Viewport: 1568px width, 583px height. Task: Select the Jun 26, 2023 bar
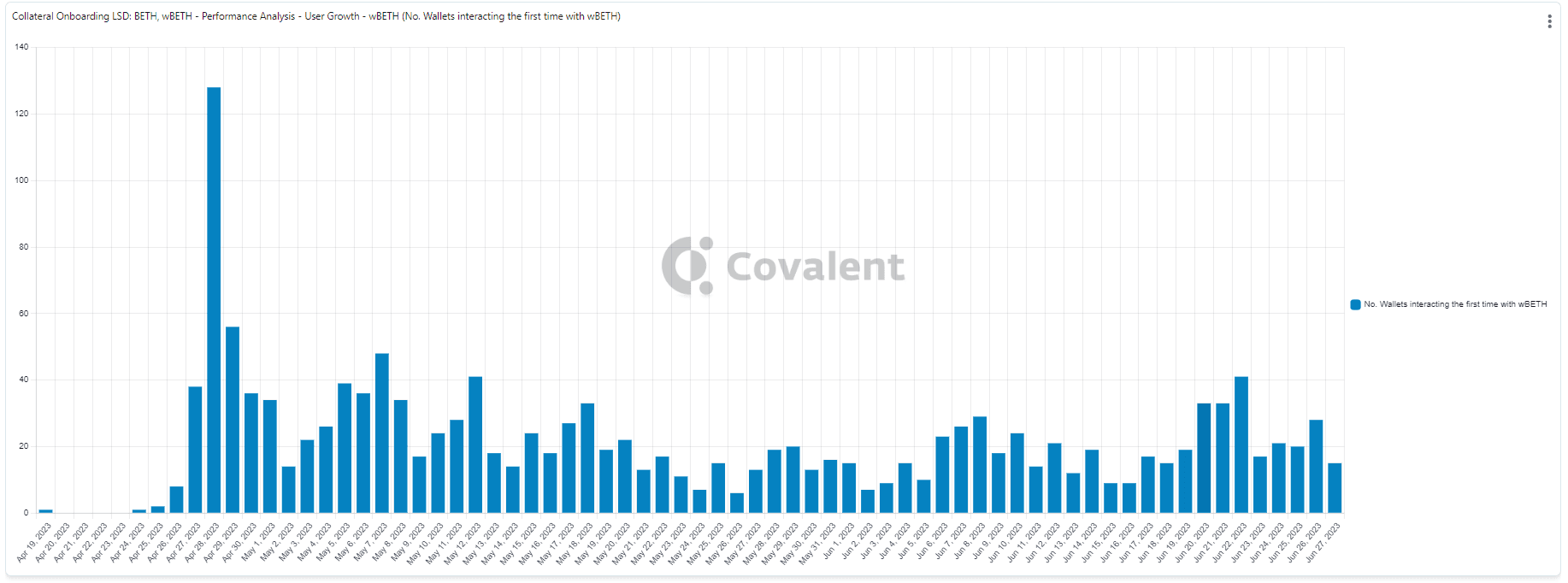click(1316, 467)
